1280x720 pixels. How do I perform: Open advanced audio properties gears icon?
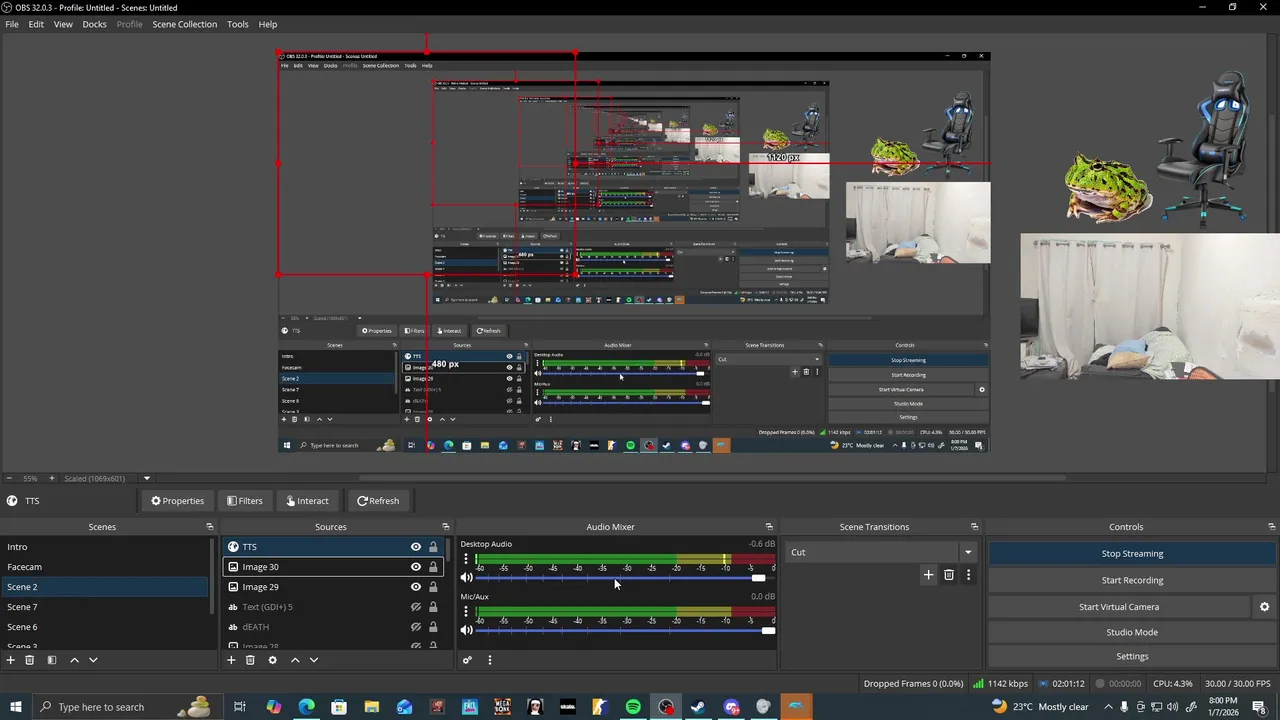[467, 660]
